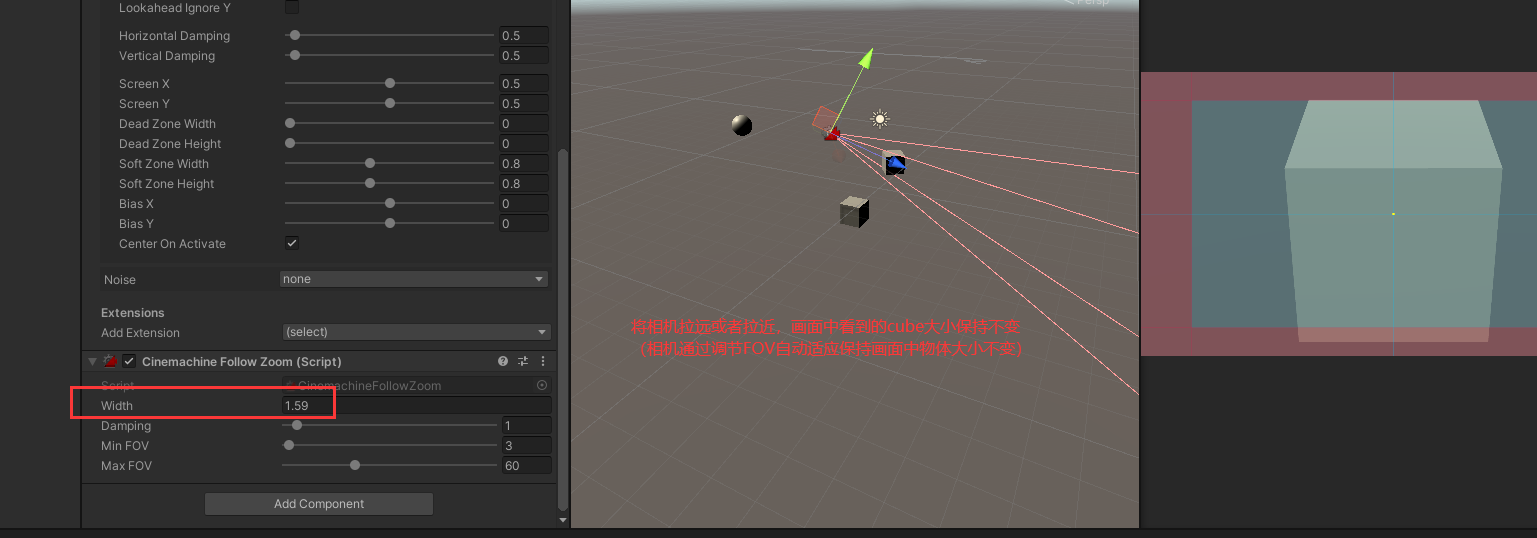1537x538 pixels.
Task: Select the sphere object in scene
Action: click(x=741, y=125)
